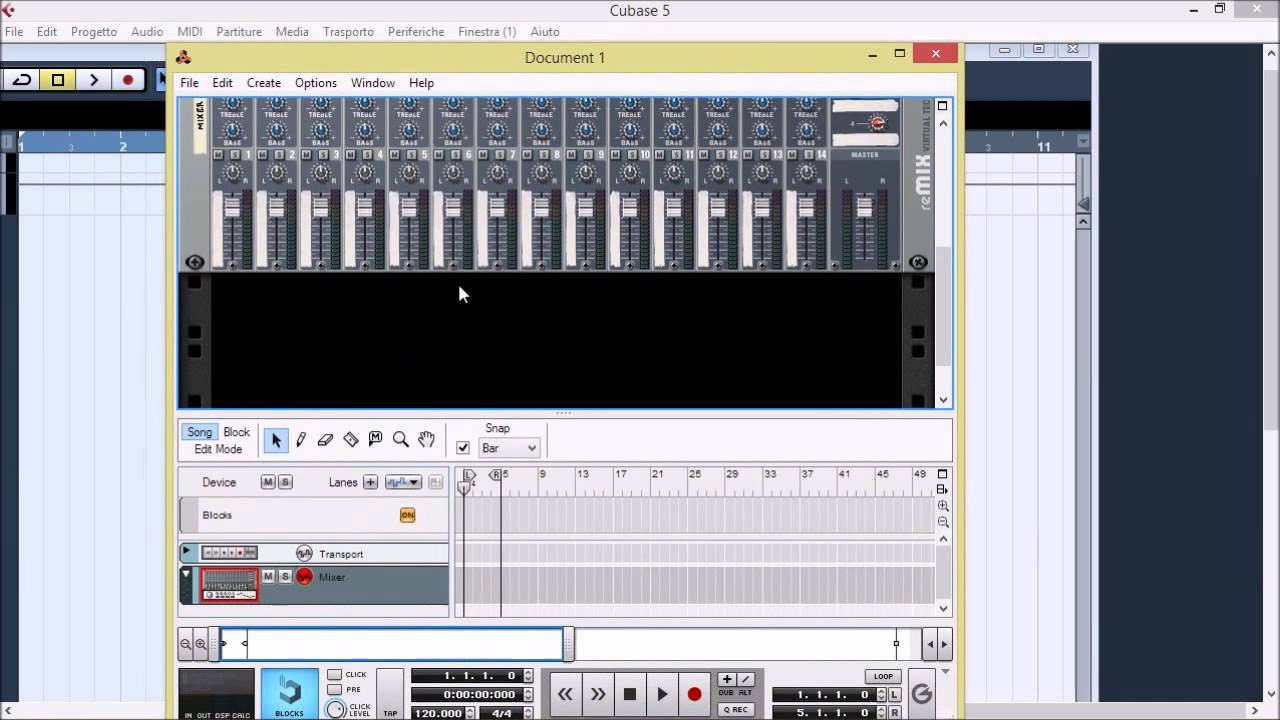Select the Mute tool in sequencer toolbar
Viewport: 1280px width, 720px height.
pos(376,440)
